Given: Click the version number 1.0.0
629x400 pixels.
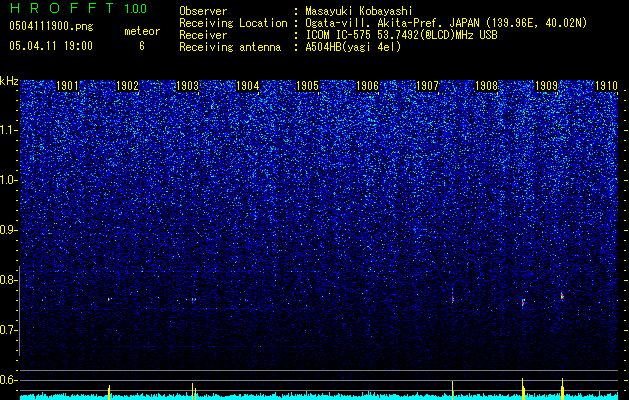Looking at the screenshot, I should [136, 8].
